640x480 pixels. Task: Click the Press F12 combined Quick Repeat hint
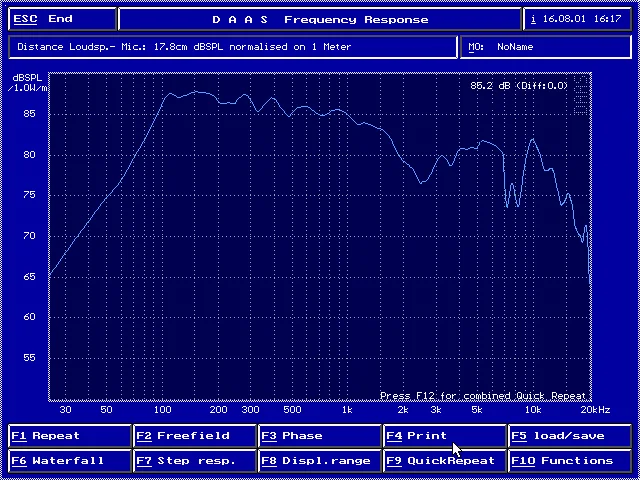tap(483, 396)
